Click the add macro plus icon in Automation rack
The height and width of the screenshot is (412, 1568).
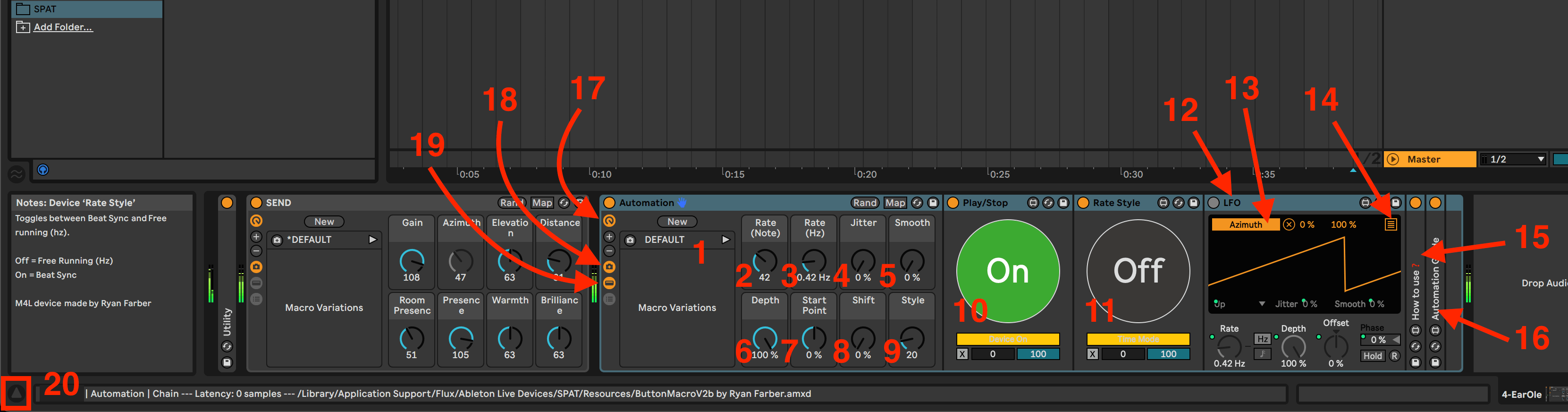coord(609,237)
